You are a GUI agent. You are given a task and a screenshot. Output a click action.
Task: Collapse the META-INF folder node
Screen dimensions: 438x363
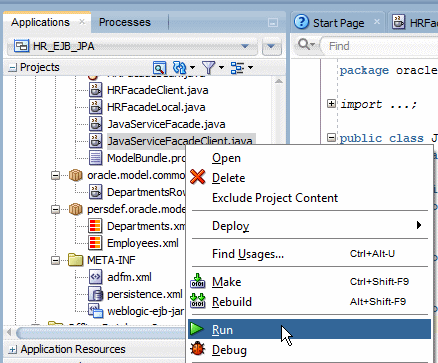pos(55,260)
